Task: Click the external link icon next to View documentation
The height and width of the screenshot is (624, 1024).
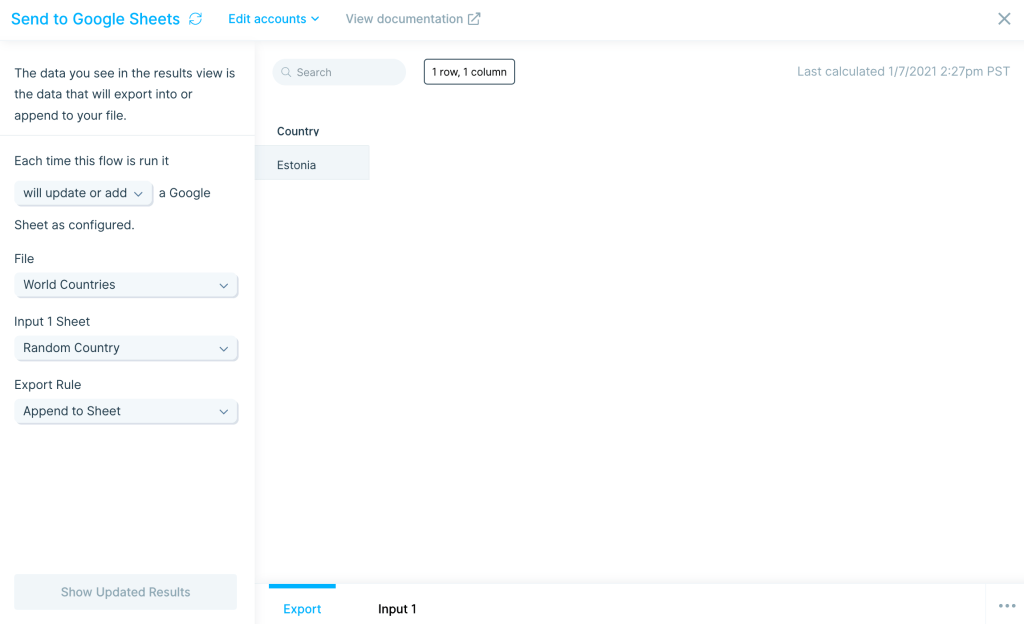Action: tap(474, 19)
